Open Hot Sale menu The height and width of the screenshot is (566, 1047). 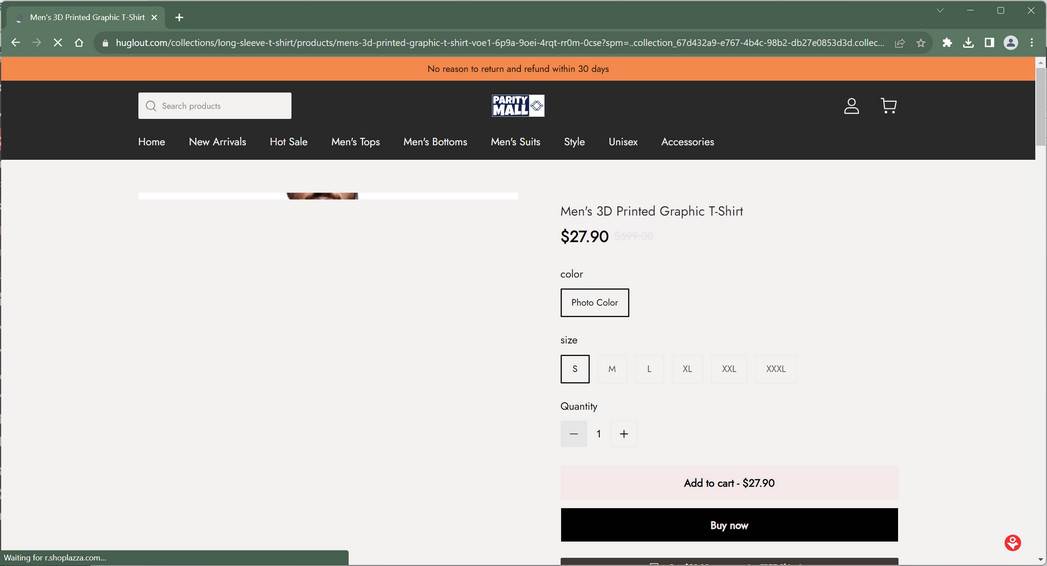(288, 142)
